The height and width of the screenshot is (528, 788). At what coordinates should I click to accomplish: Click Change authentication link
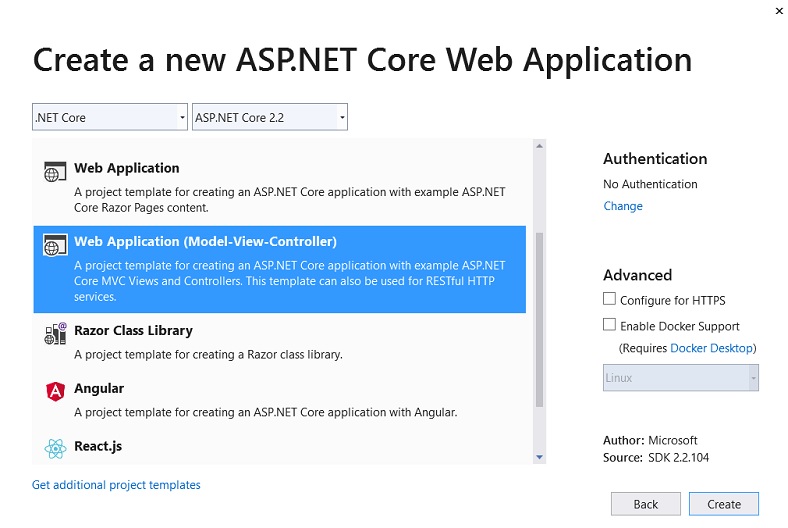click(x=623, y=206)
